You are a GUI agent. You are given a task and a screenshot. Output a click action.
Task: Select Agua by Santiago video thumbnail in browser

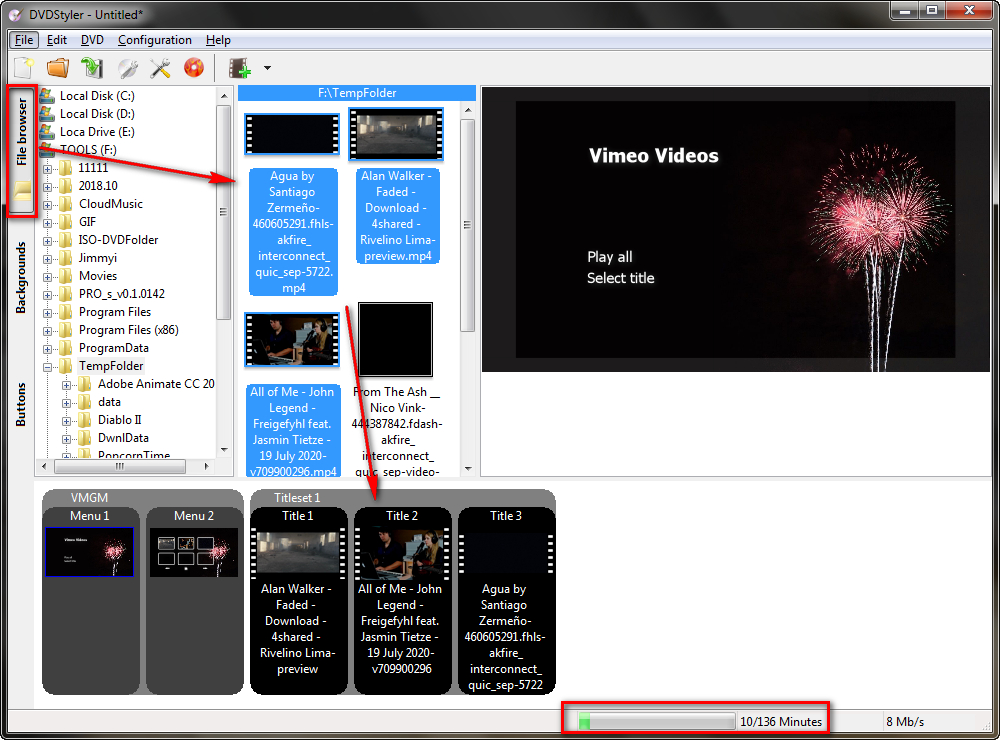click(292, 134)
